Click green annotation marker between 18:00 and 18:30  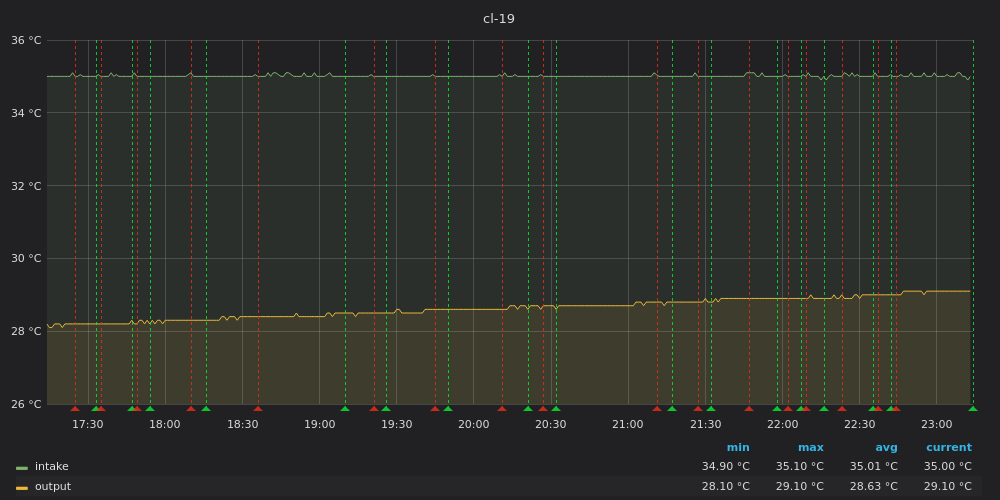point(206,408)
